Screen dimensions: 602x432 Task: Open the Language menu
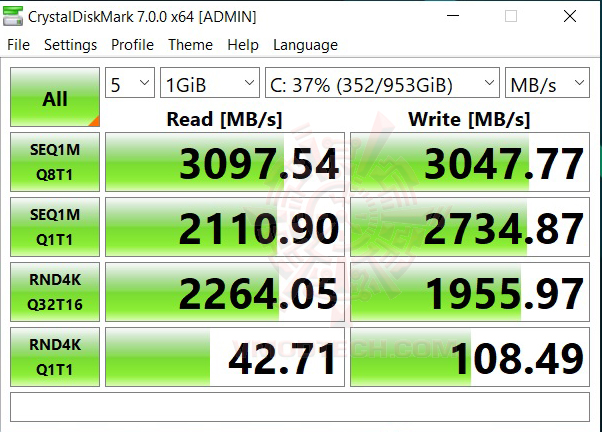coord(305,45)
